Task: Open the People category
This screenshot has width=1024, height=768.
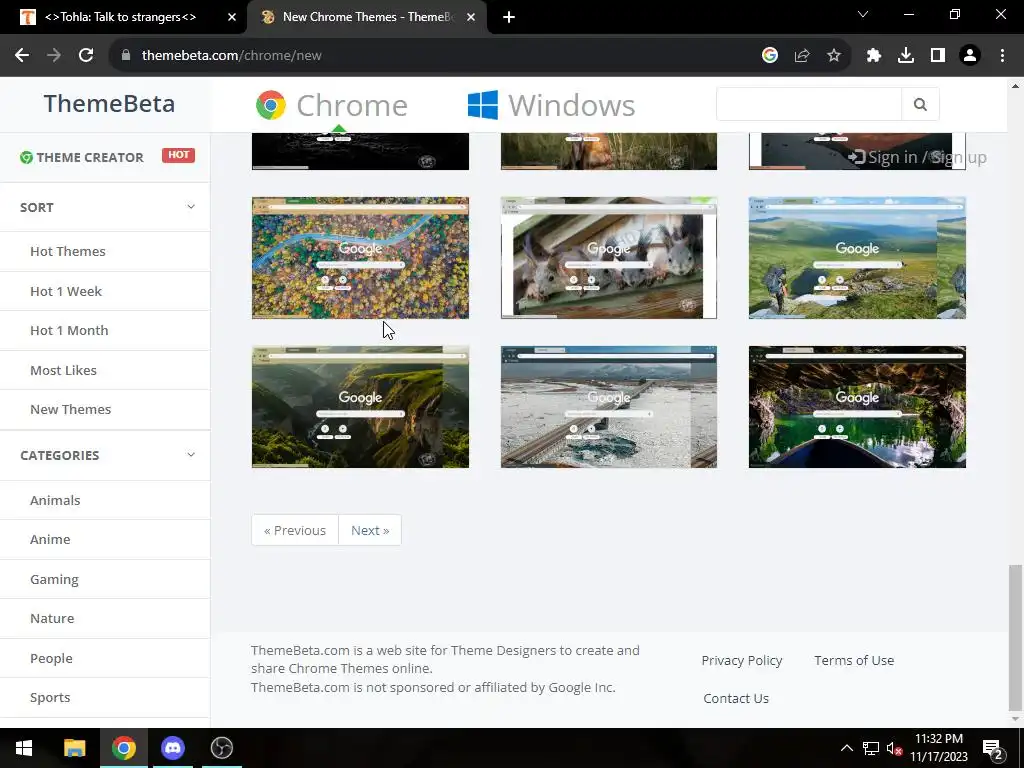Action: pyautogui.click(x=52, y=658)
